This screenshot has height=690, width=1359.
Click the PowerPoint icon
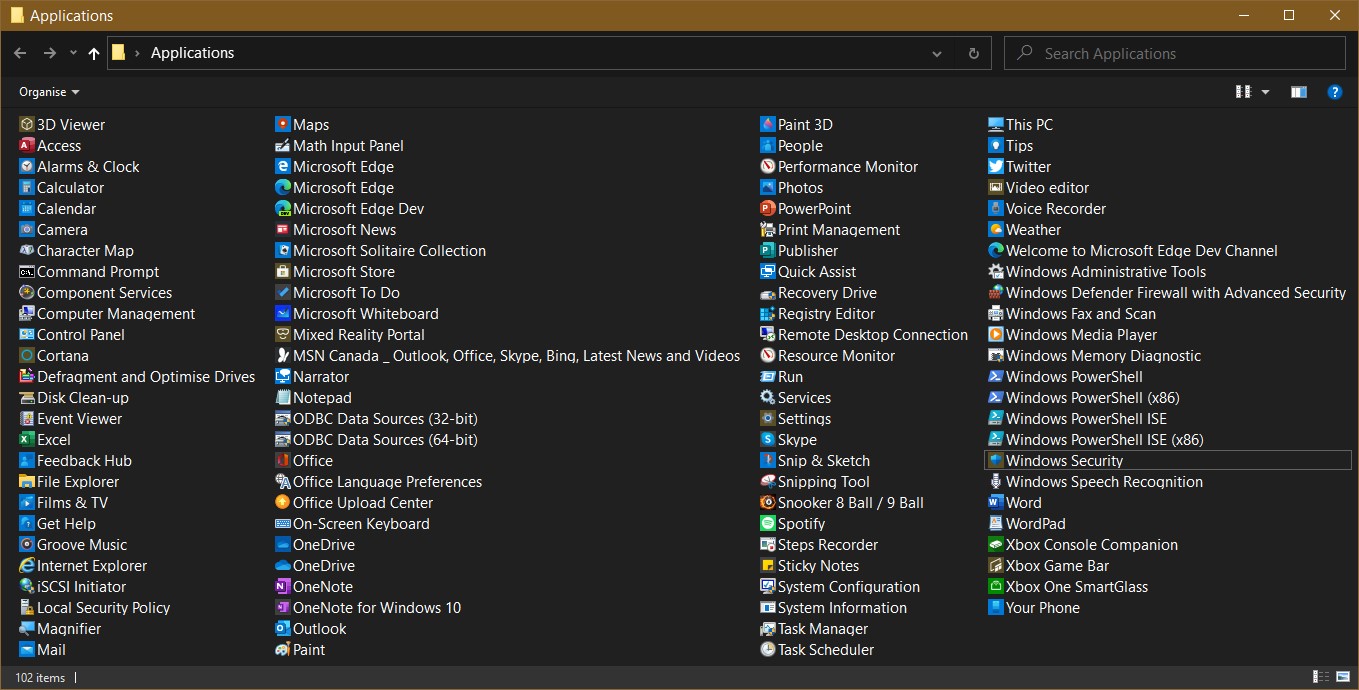click(768, 209)
